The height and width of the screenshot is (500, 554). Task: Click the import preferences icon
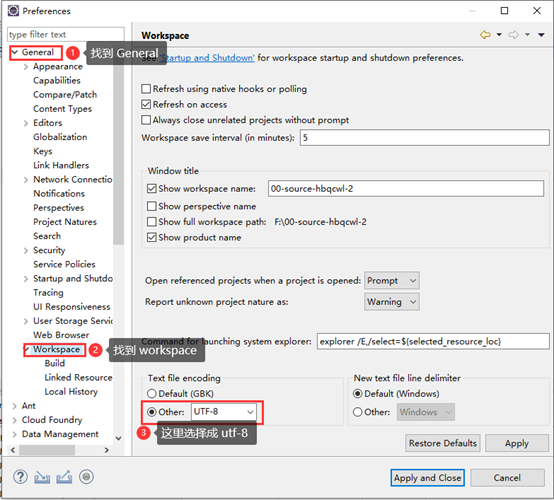click(x=42, y=477)
